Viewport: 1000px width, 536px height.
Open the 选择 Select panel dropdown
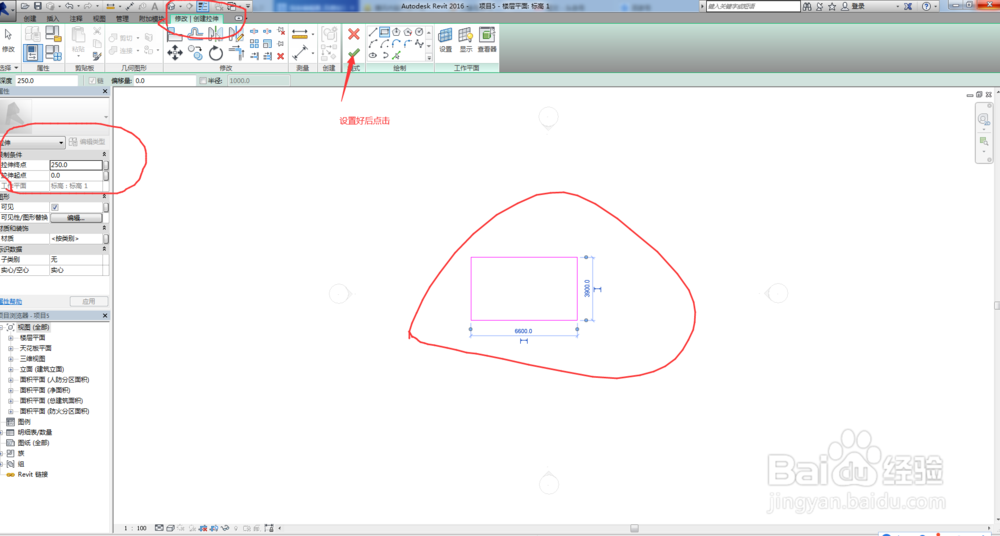10,68
